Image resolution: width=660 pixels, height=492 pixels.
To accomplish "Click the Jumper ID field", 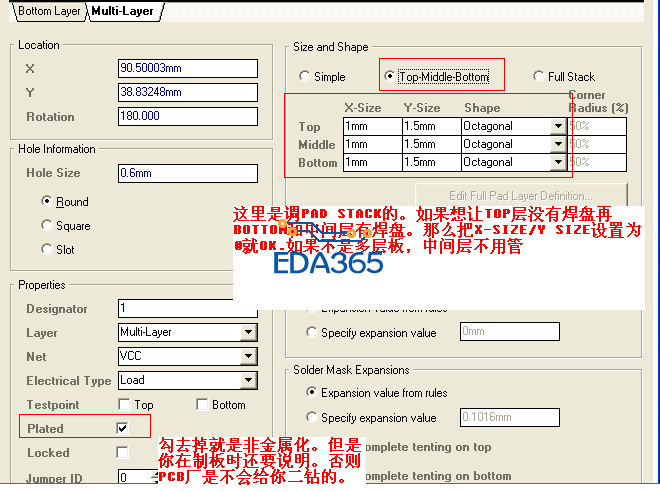I will (x=135, y=477).
